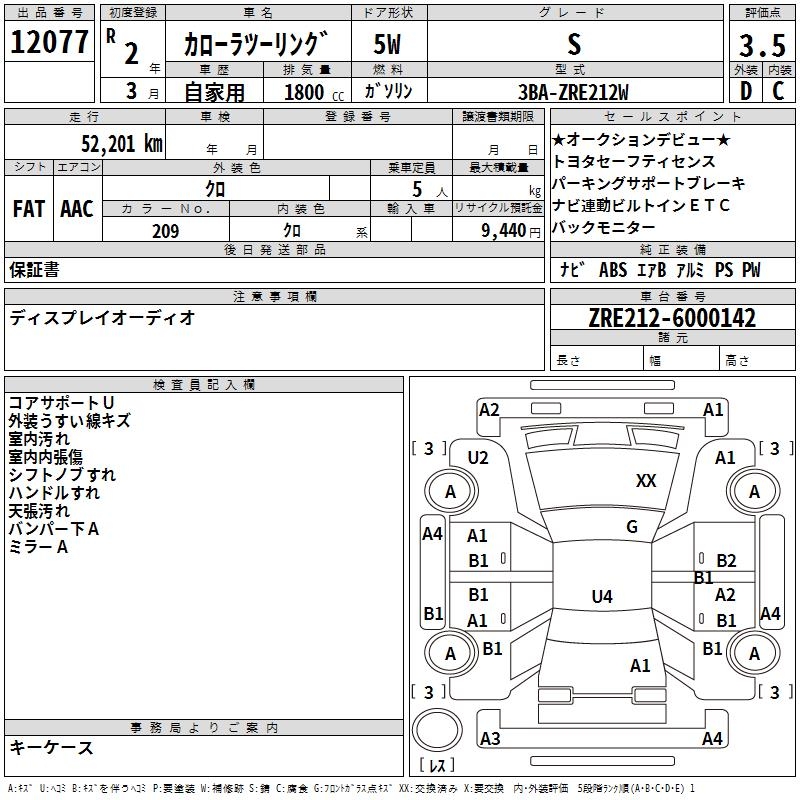The height and width of the screenshot is (800, 800).
Task: Click the grade value S
Action: 574,44
